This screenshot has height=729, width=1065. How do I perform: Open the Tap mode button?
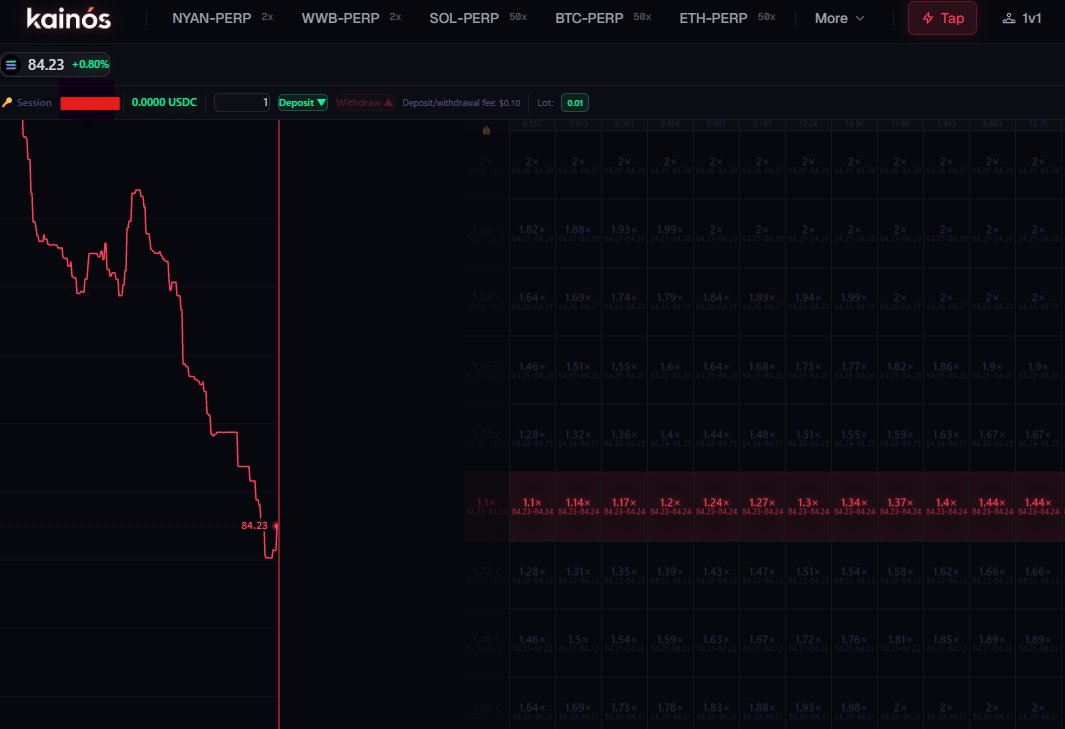click(x=942, y=18)
